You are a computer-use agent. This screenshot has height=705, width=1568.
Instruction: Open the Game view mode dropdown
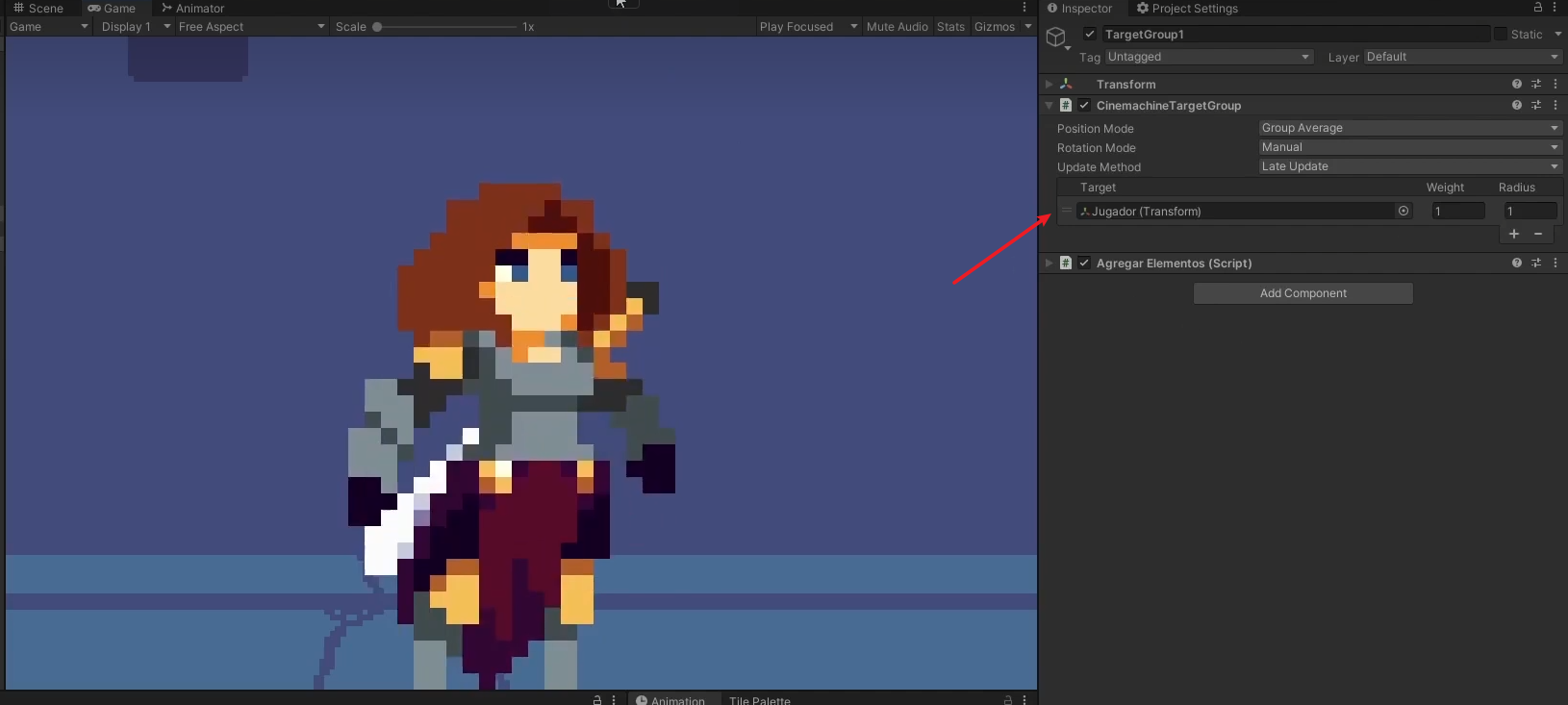(48, 27)
